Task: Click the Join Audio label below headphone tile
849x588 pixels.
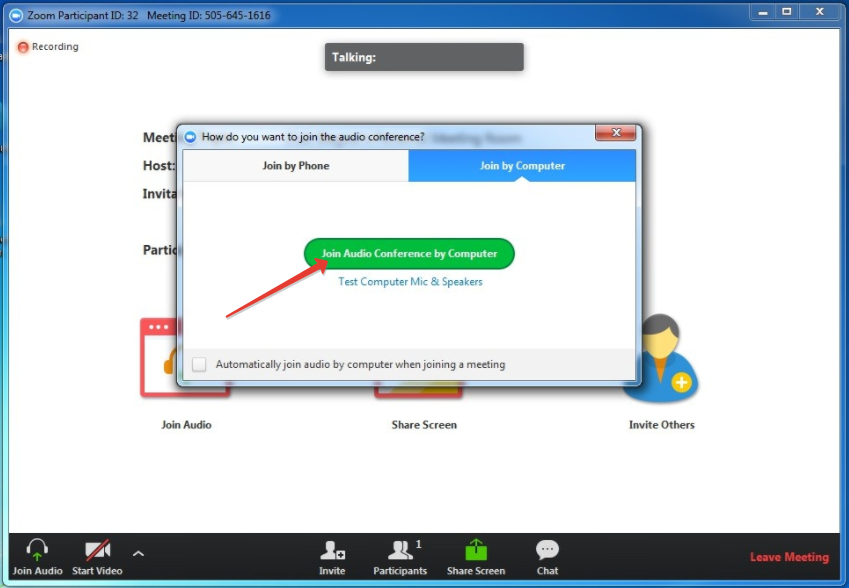Action: click(186, 425)
